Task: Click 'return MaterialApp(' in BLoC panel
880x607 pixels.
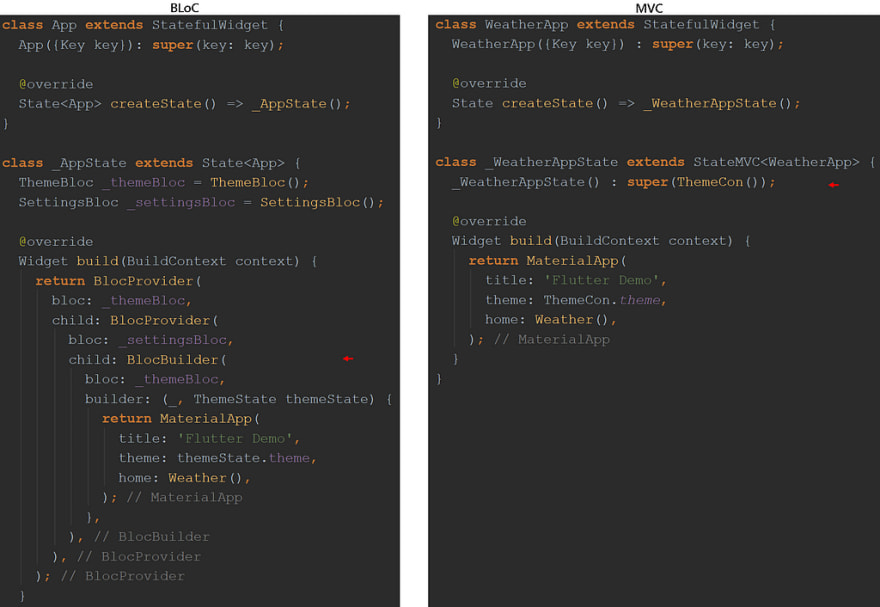Action: tap(181, 419)
